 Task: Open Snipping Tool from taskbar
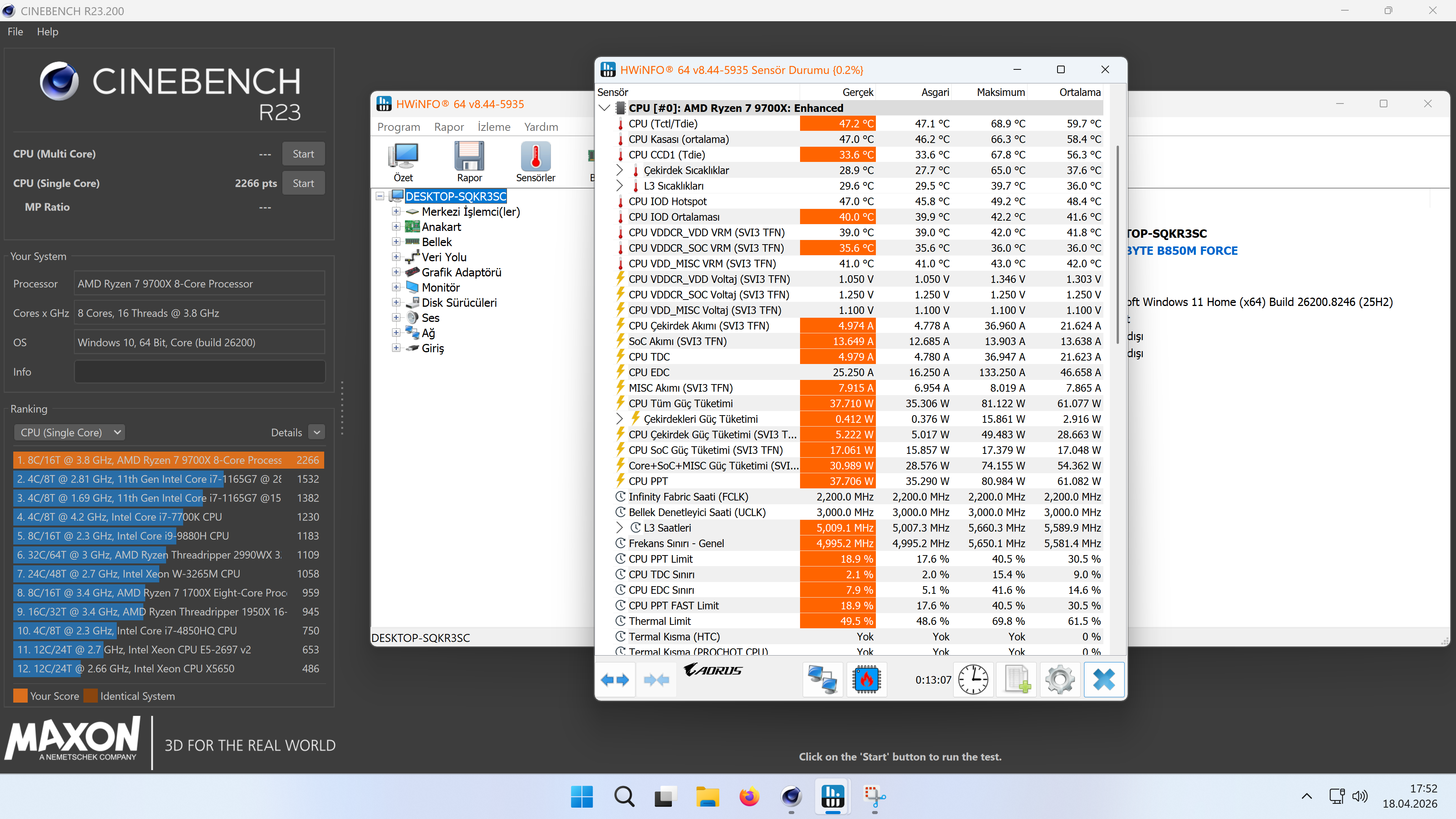[x=874, y=797]
